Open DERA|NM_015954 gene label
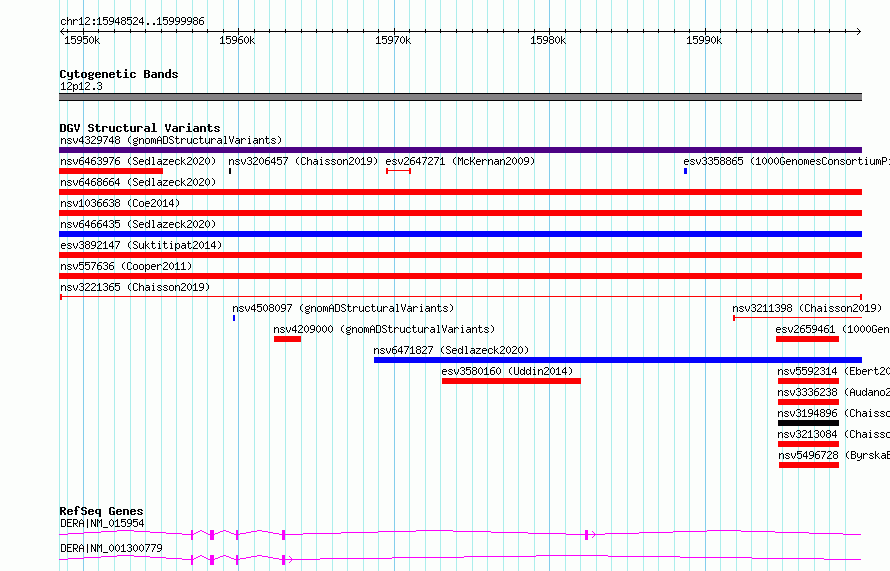 coord(102,523)
